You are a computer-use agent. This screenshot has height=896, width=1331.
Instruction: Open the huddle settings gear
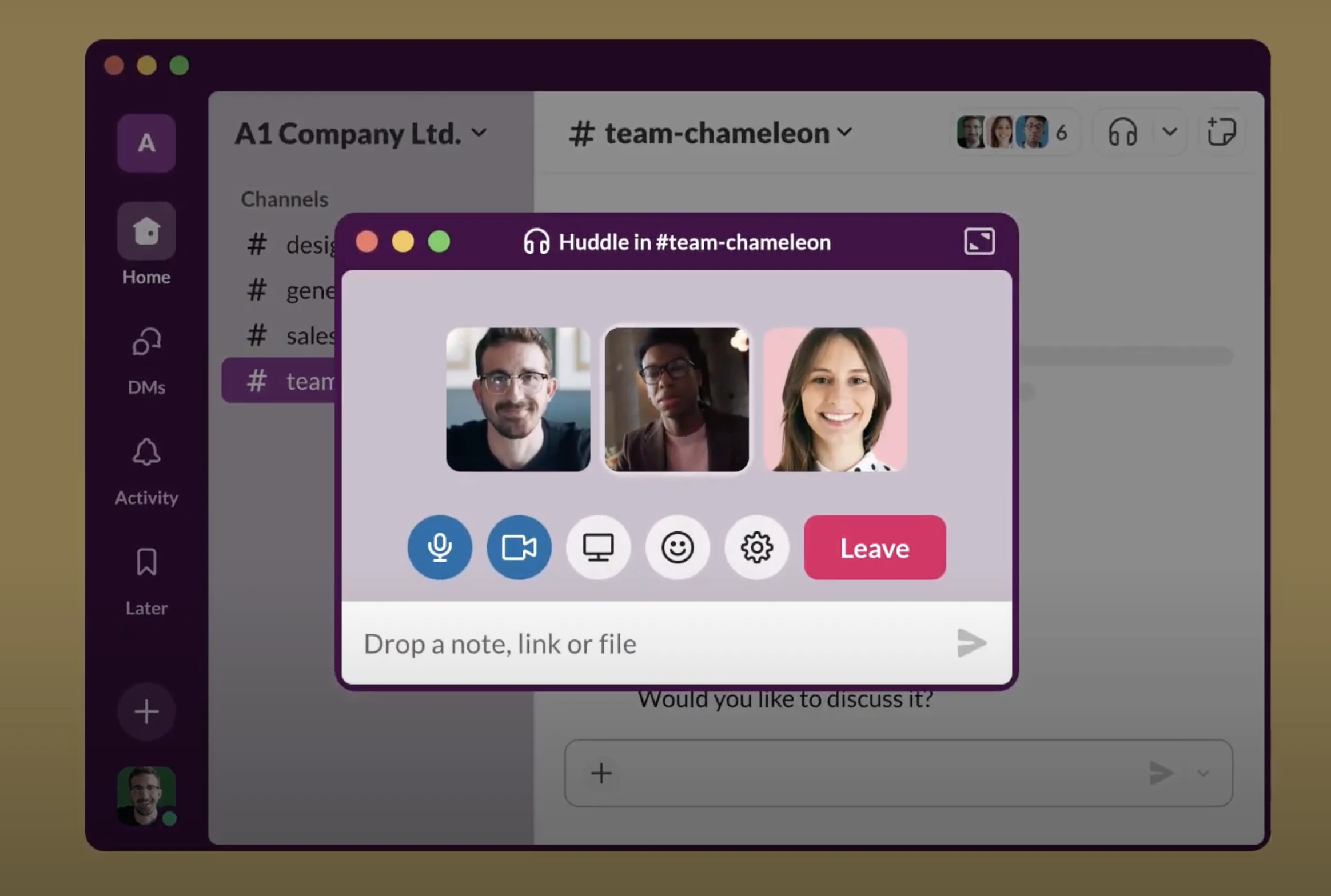[757, 547]
